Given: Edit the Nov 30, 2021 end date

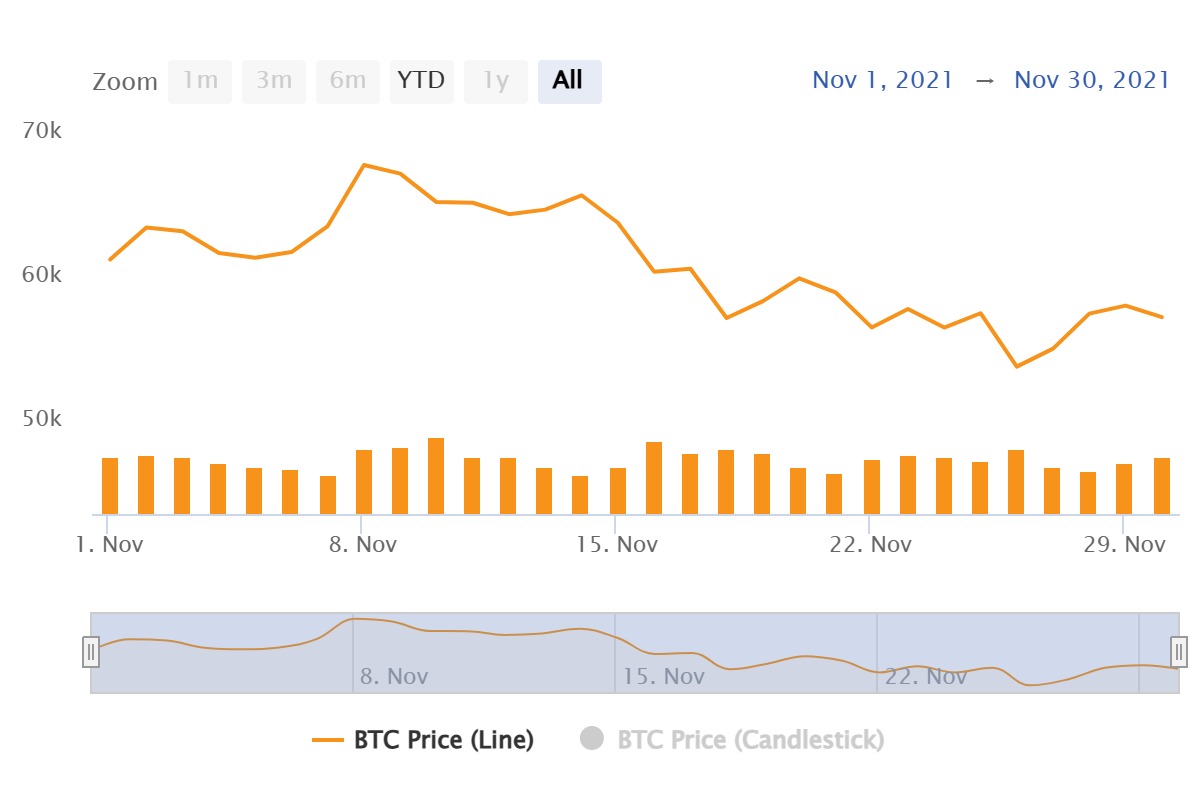Looking at the screenshot, I should coord(1091,81).
